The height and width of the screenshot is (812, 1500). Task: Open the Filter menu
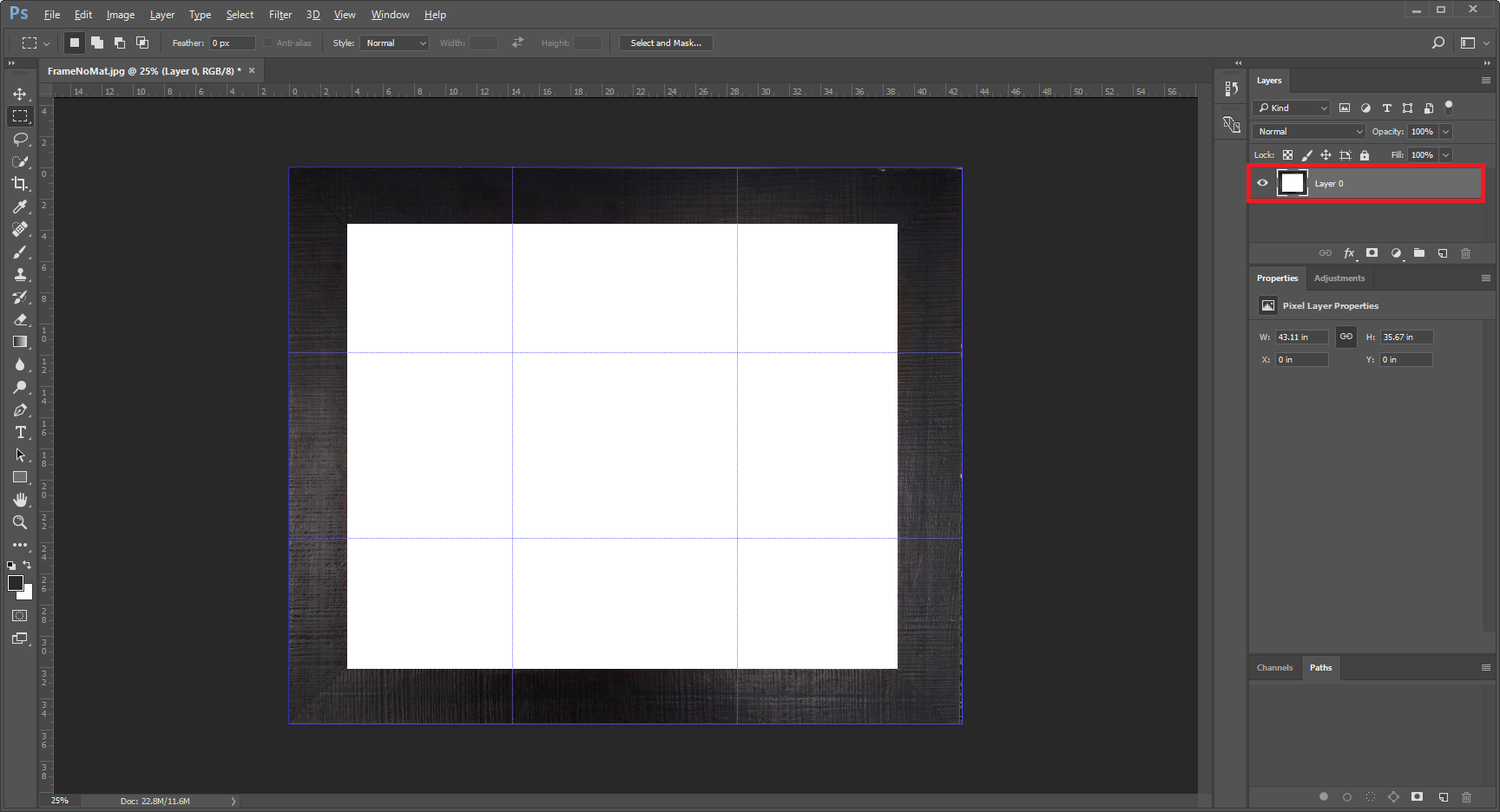click(280, 15)
